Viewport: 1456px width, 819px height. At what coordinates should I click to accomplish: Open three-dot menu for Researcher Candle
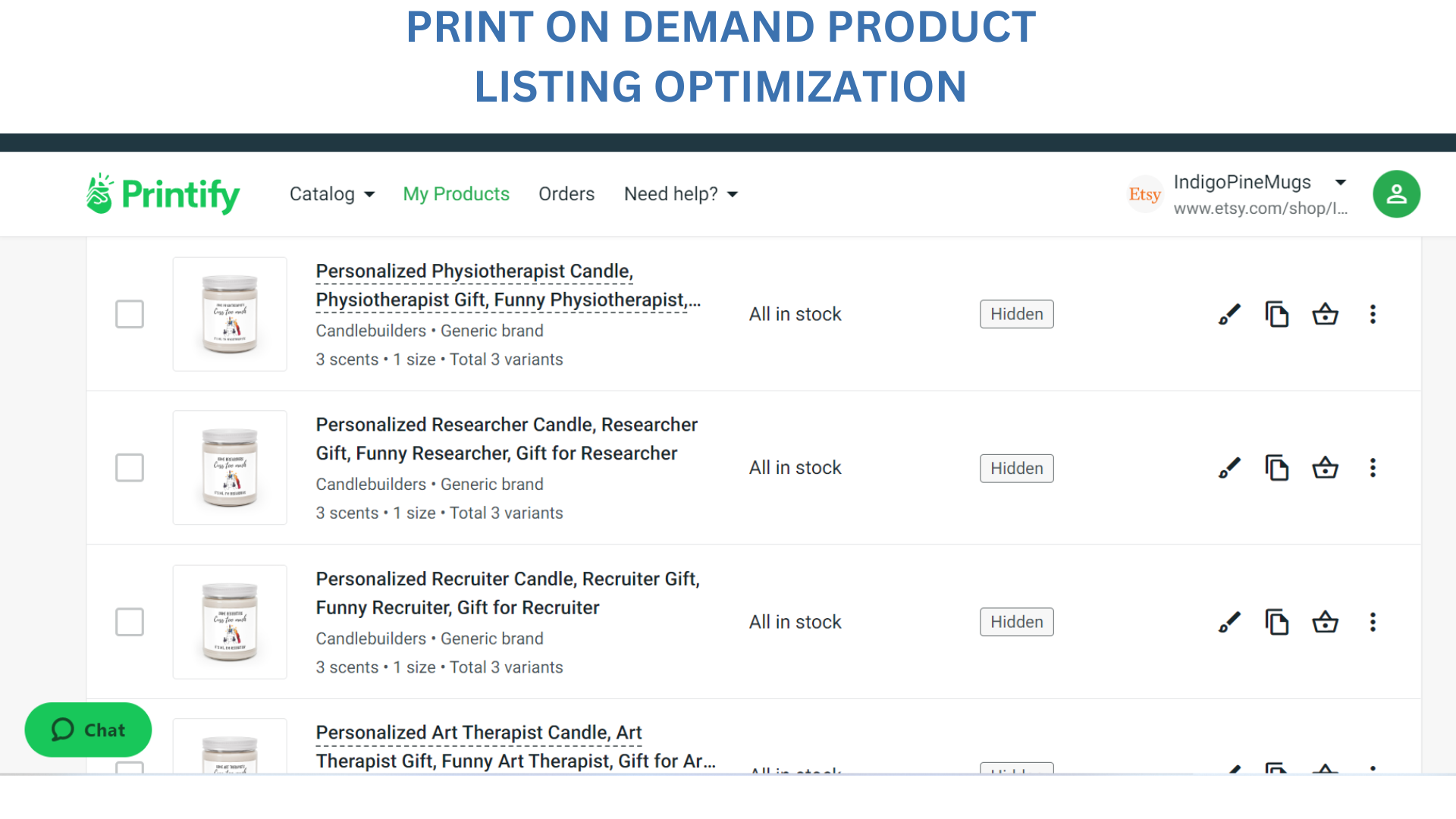1373,468
